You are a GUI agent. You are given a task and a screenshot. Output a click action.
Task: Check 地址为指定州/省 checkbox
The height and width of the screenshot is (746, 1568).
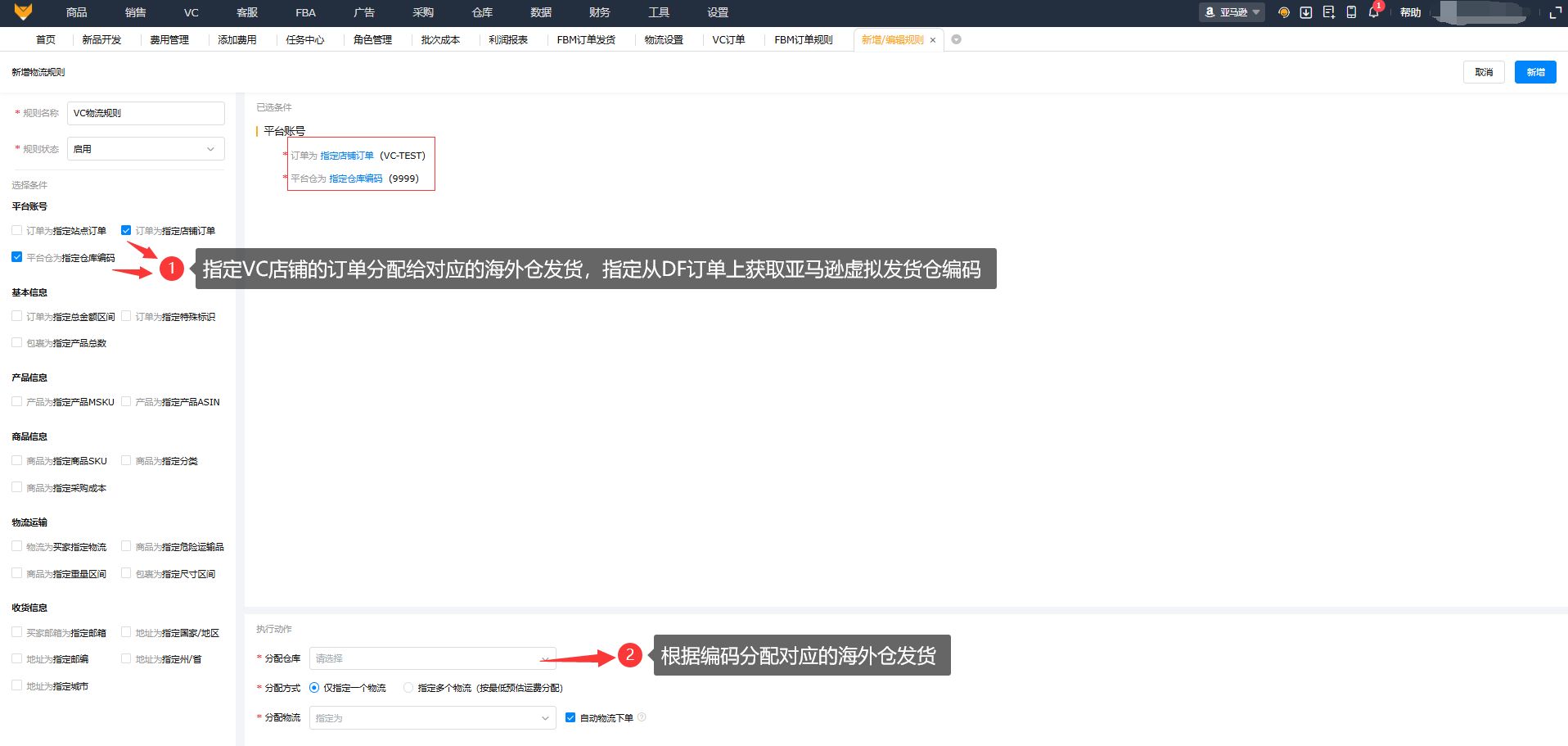pyautogui.click(x=126, y=658)
